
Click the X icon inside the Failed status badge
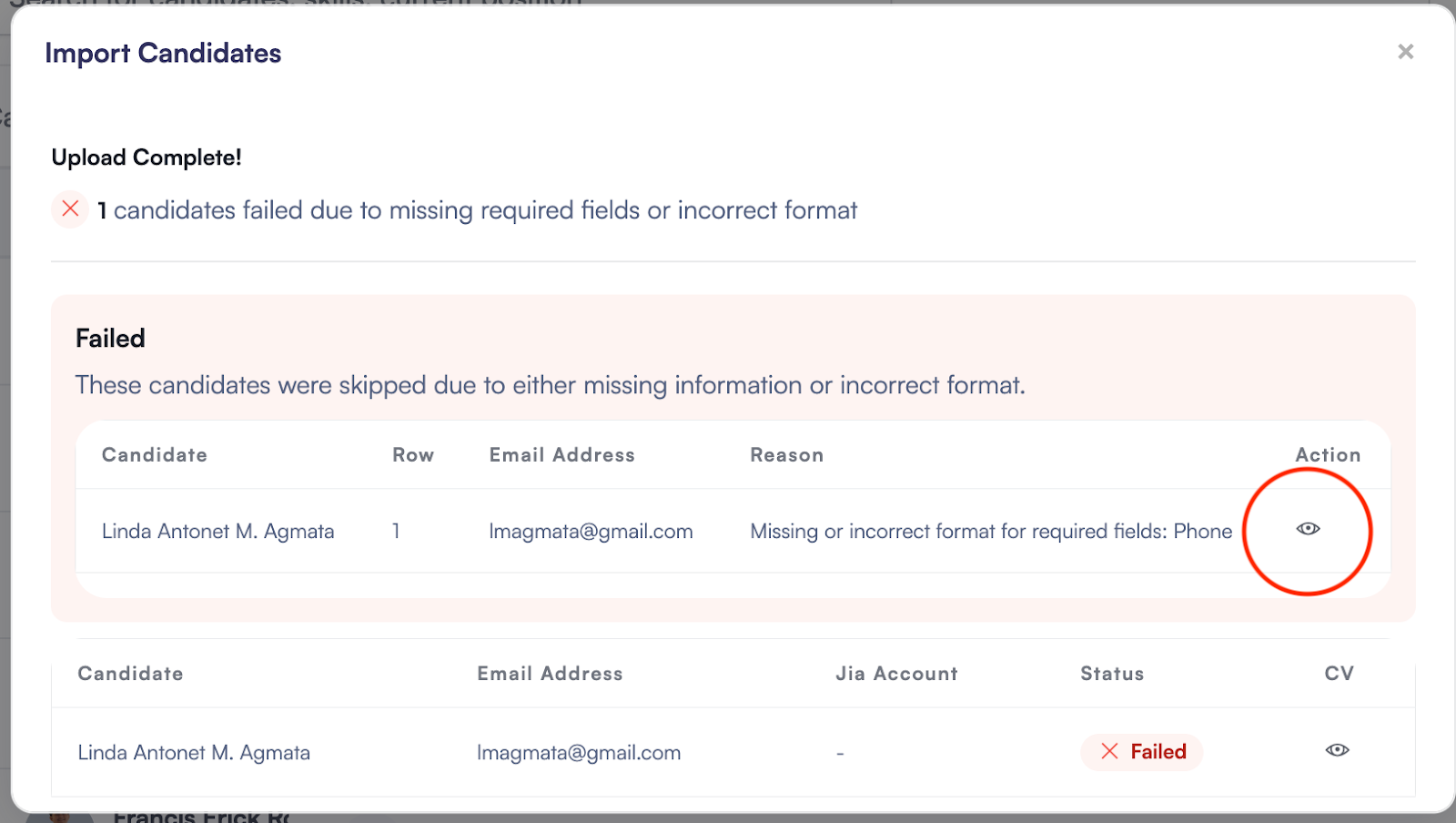click(1109, 751)
